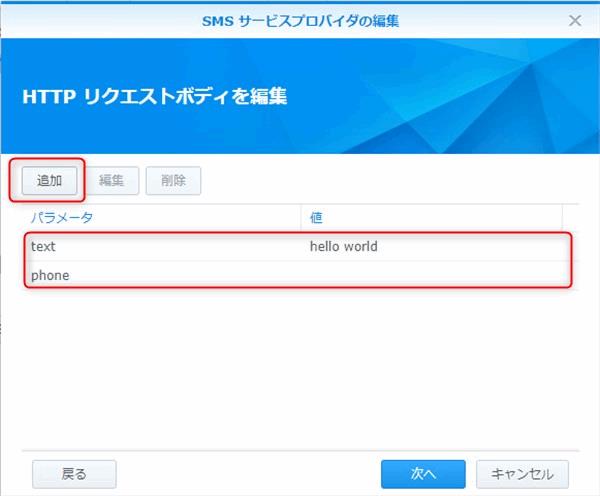This screenshot has height=496, width=600.
Task: Proceed with the 次へ button
Action: pos(423,474)
